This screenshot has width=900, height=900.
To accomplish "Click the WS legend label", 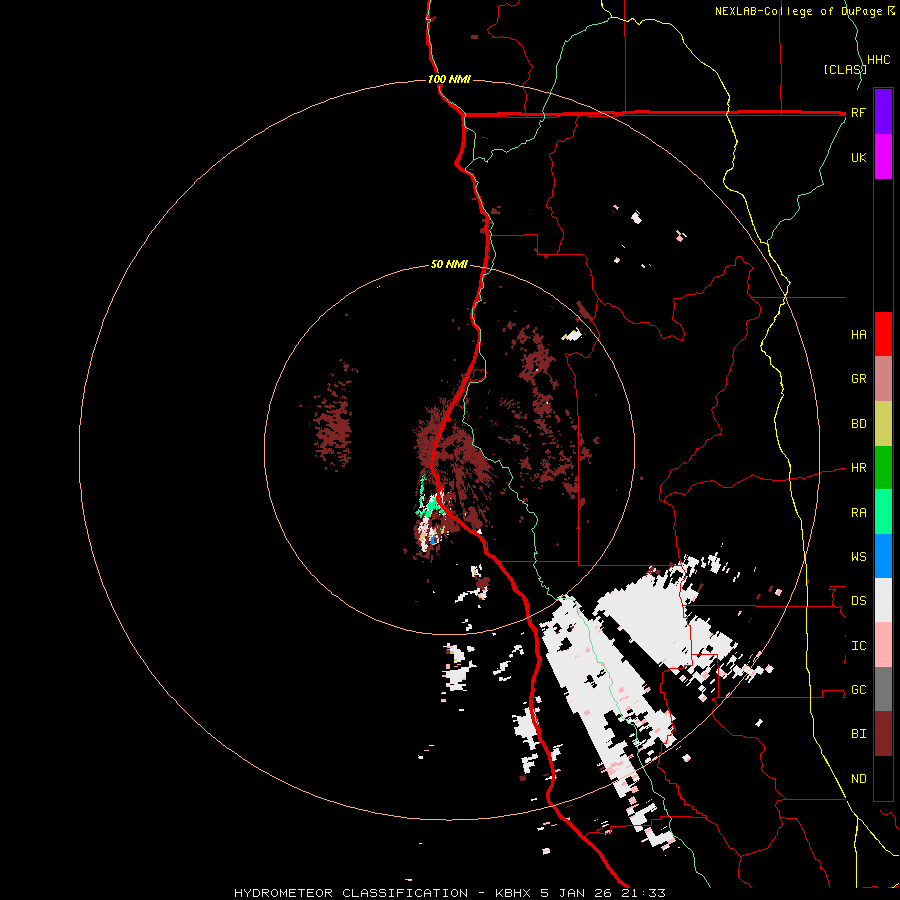I will pos(858,556).
